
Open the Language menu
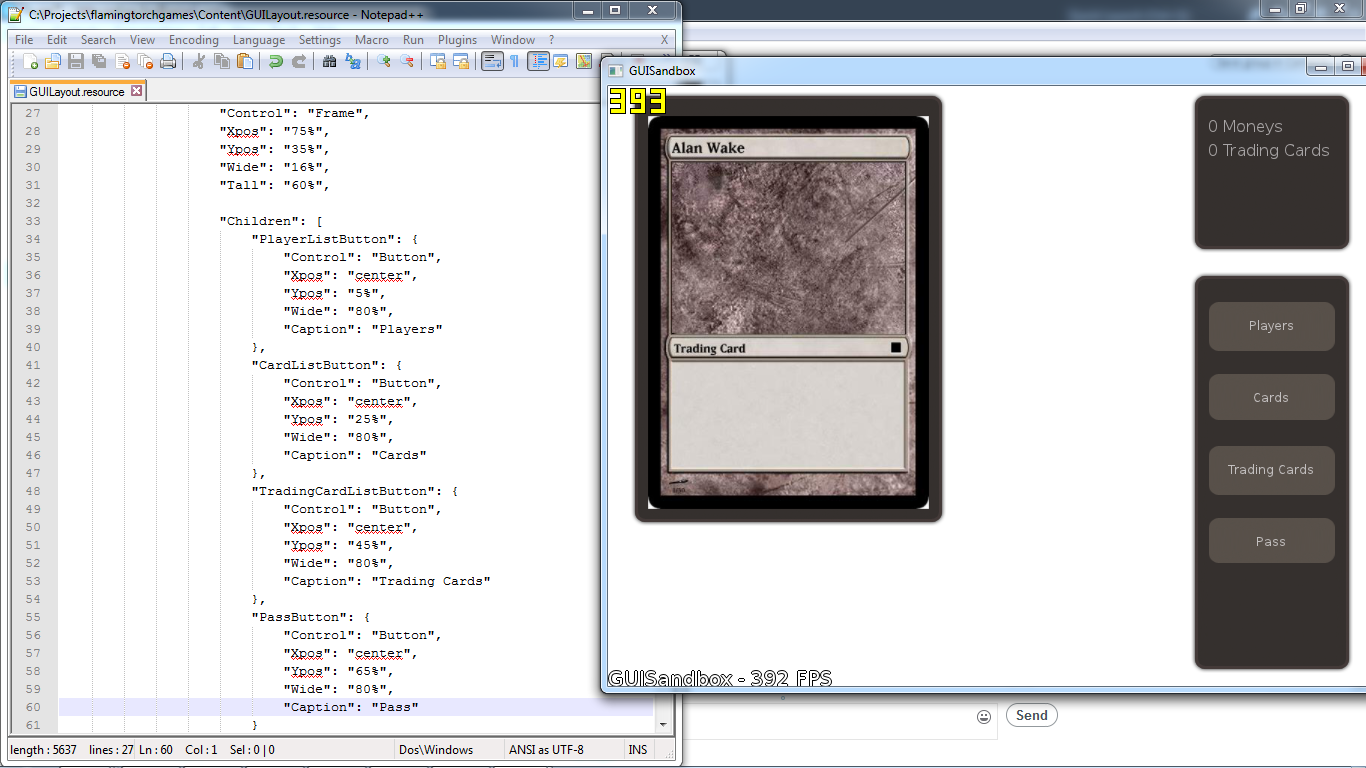point(259,40)
